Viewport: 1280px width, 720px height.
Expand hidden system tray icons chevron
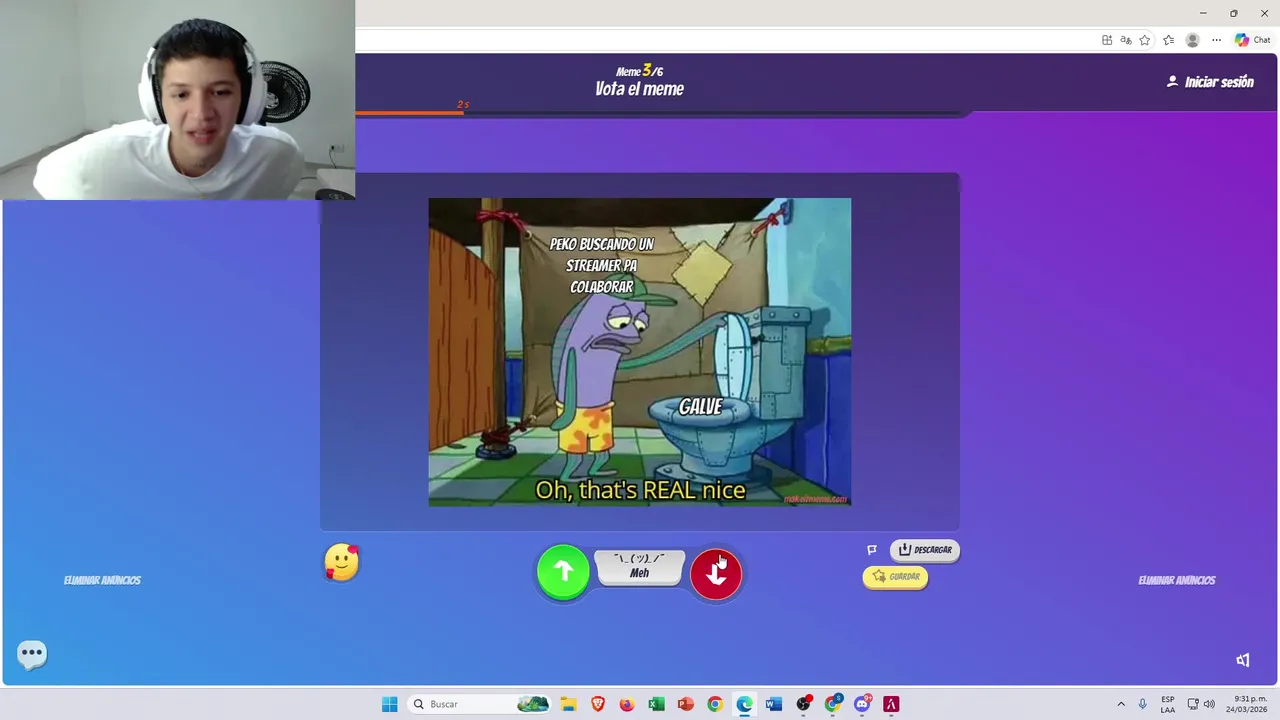pos(1121,704)
